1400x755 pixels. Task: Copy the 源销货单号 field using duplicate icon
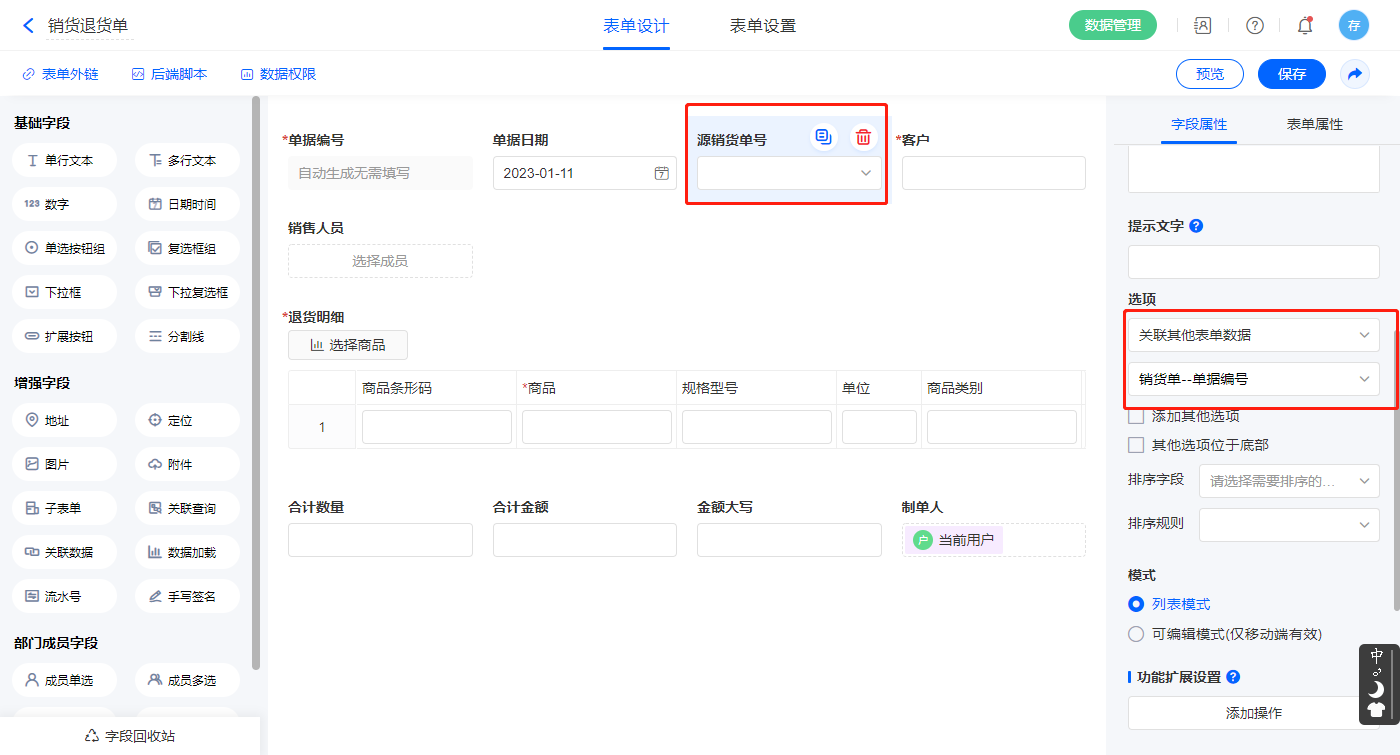click(823, 138)
